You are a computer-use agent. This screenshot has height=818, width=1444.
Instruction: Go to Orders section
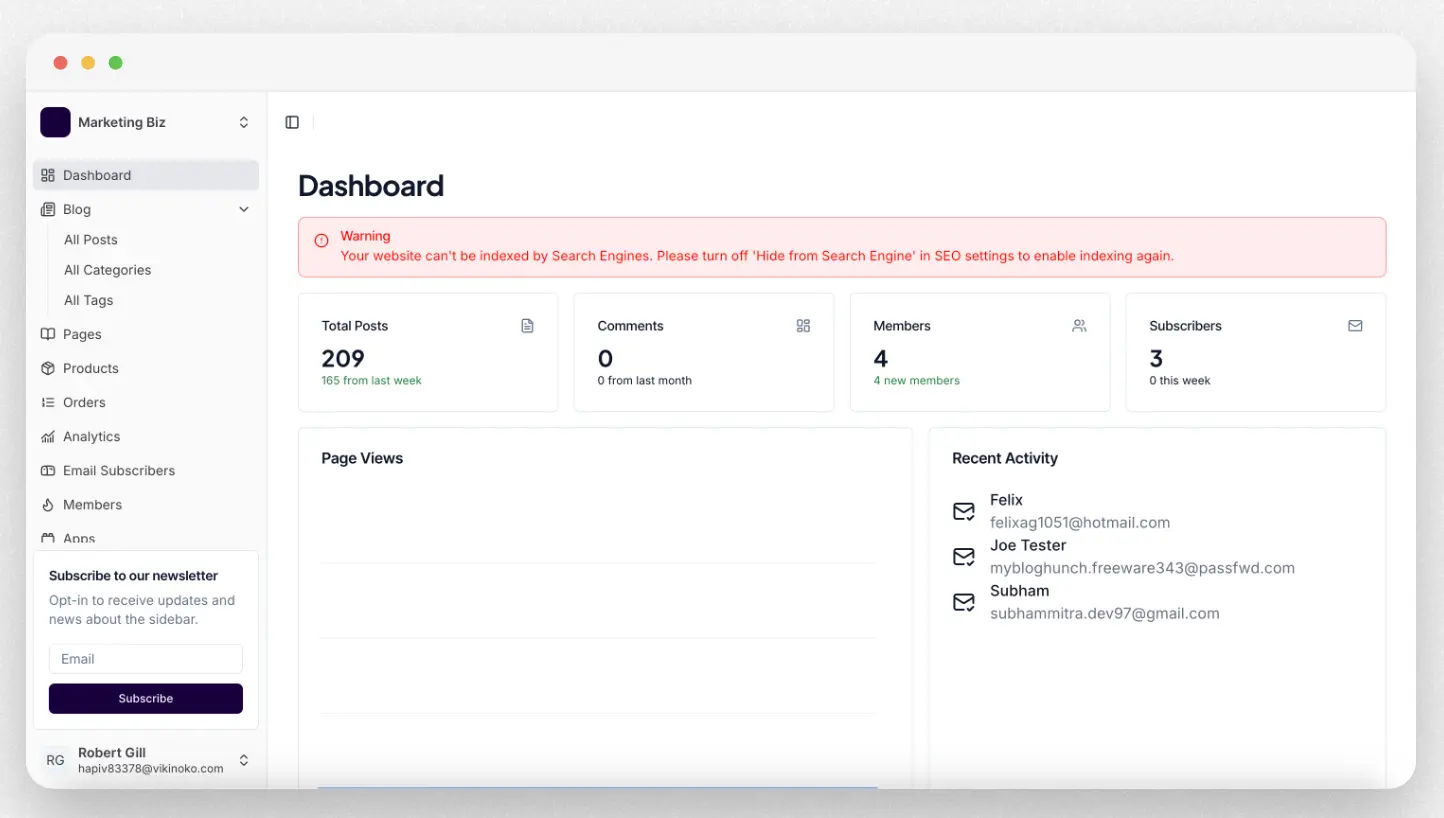coord(84,402)
